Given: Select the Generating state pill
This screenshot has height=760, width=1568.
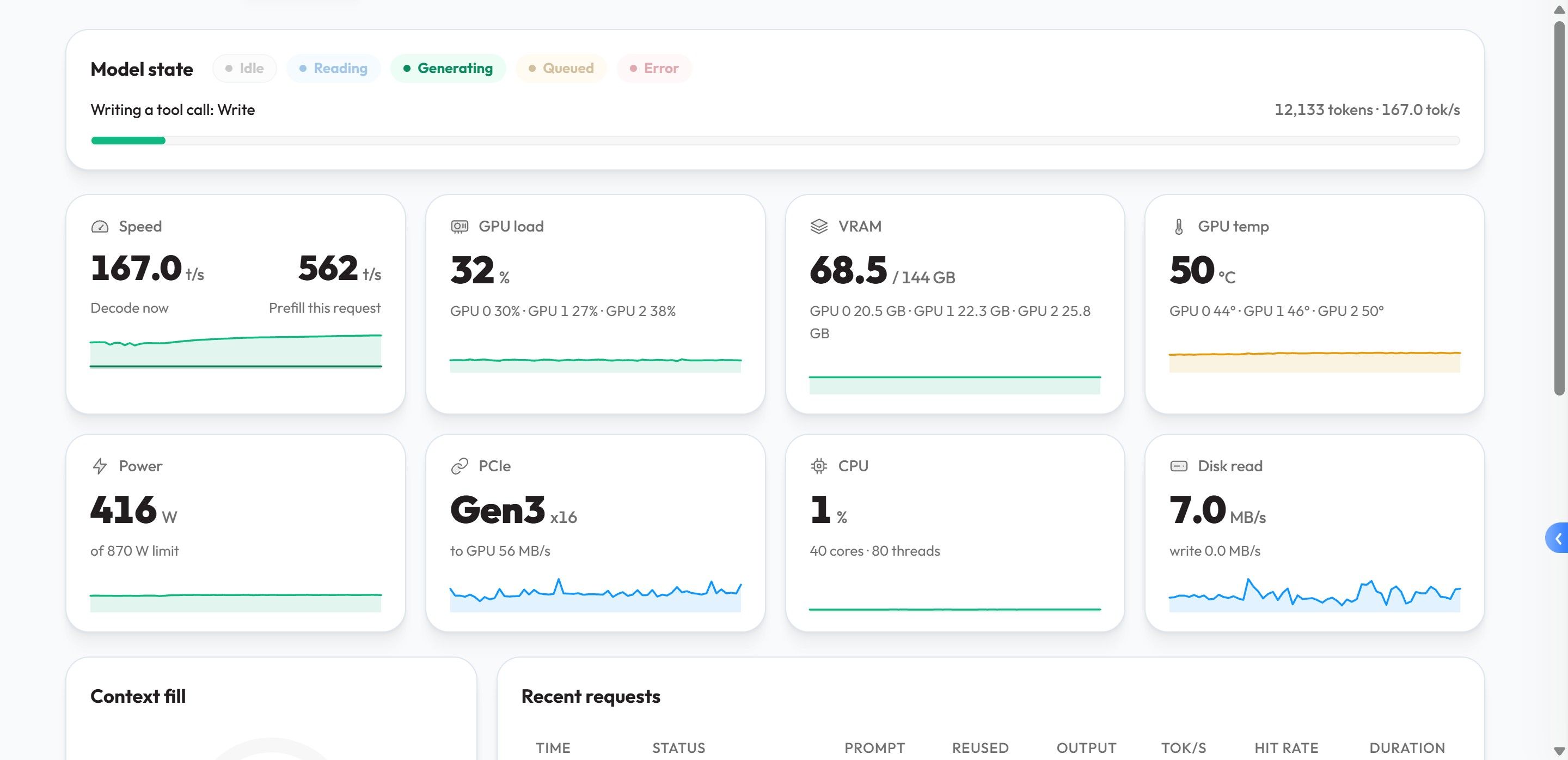Looking at the screenshot, I should 448,68.
